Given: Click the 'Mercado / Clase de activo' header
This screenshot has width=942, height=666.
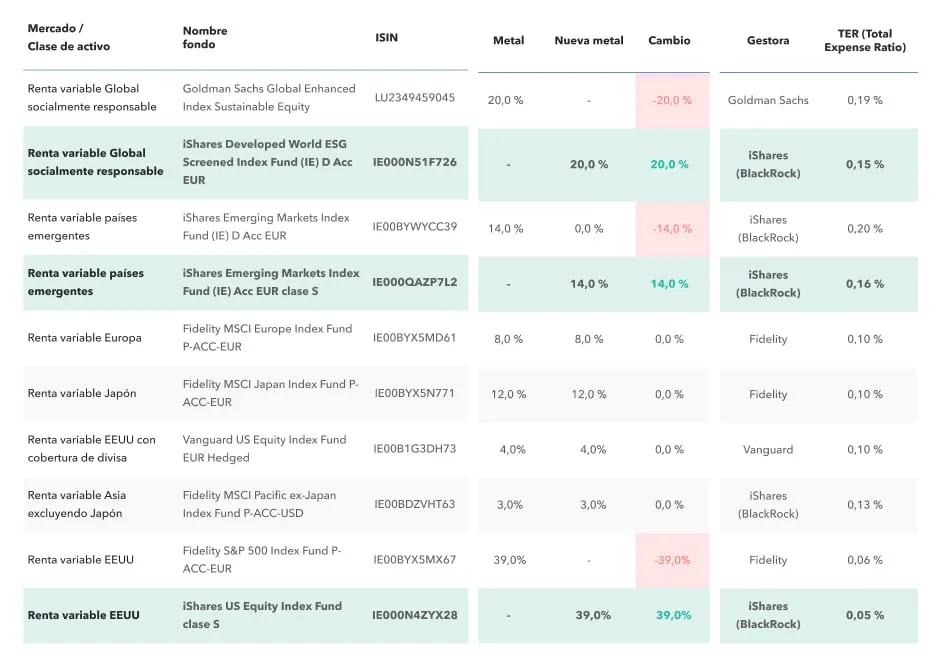Looking at the screenshot, I should tap(69, 37).
